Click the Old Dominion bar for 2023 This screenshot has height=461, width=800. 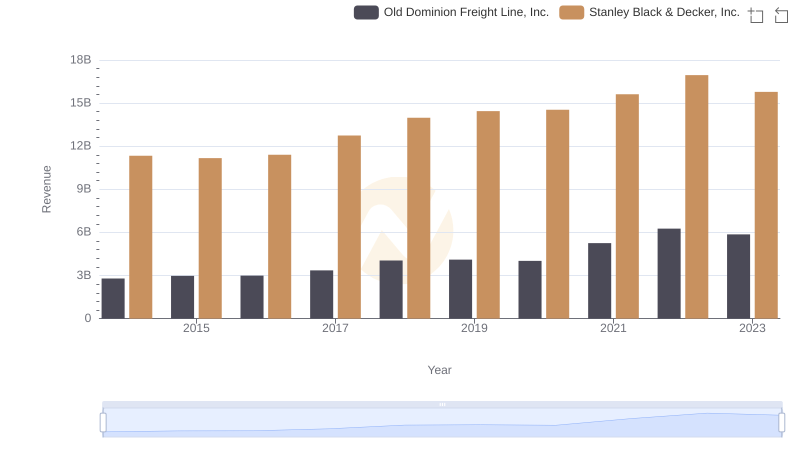(x=738, y=276)
